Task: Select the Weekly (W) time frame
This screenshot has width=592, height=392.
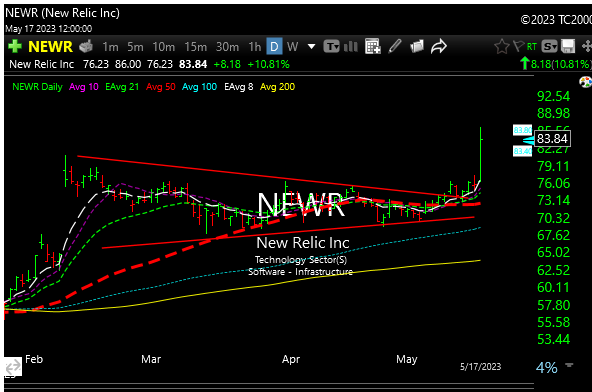Action: (292, 47)
